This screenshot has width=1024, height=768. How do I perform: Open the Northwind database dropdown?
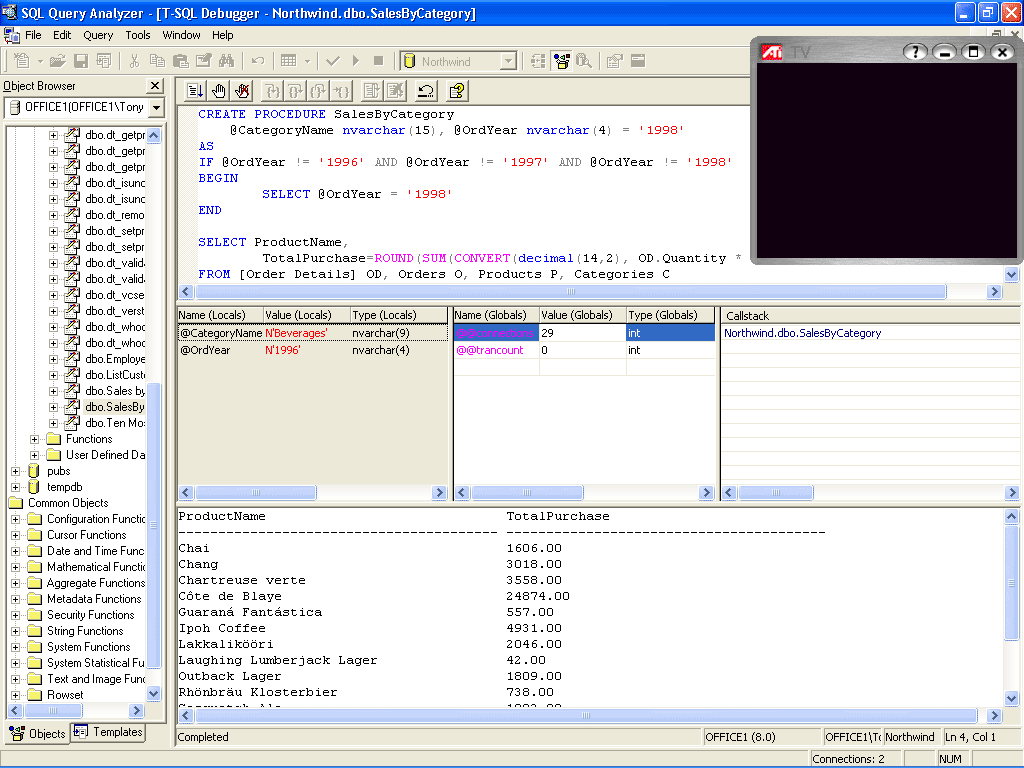[507, 62]
